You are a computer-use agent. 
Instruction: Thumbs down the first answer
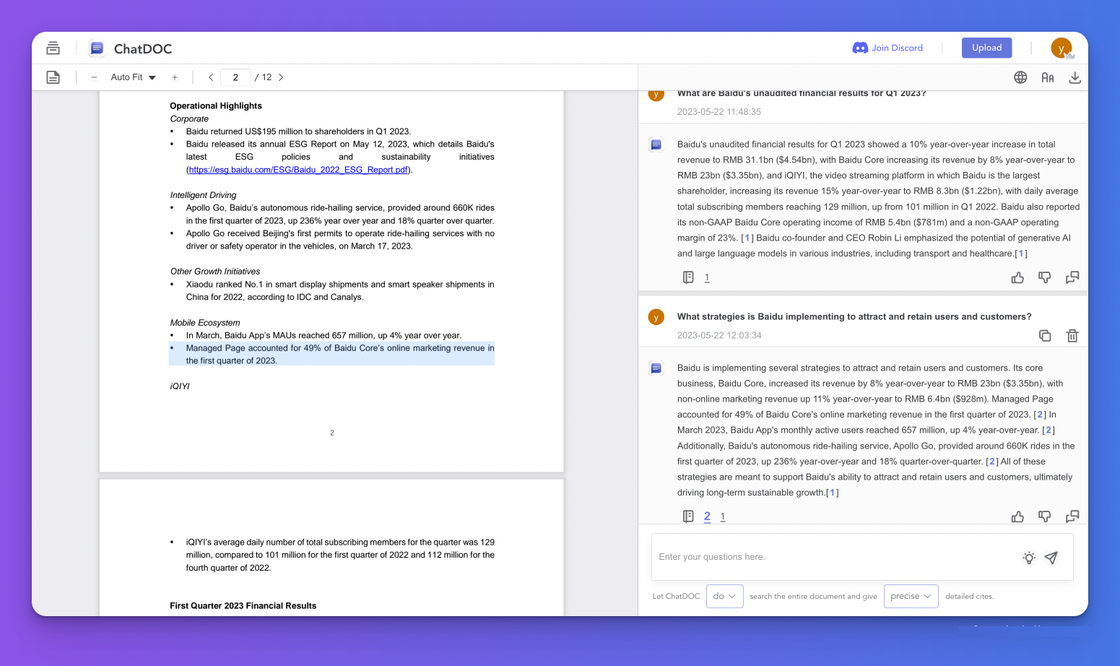pos(1045,278)
